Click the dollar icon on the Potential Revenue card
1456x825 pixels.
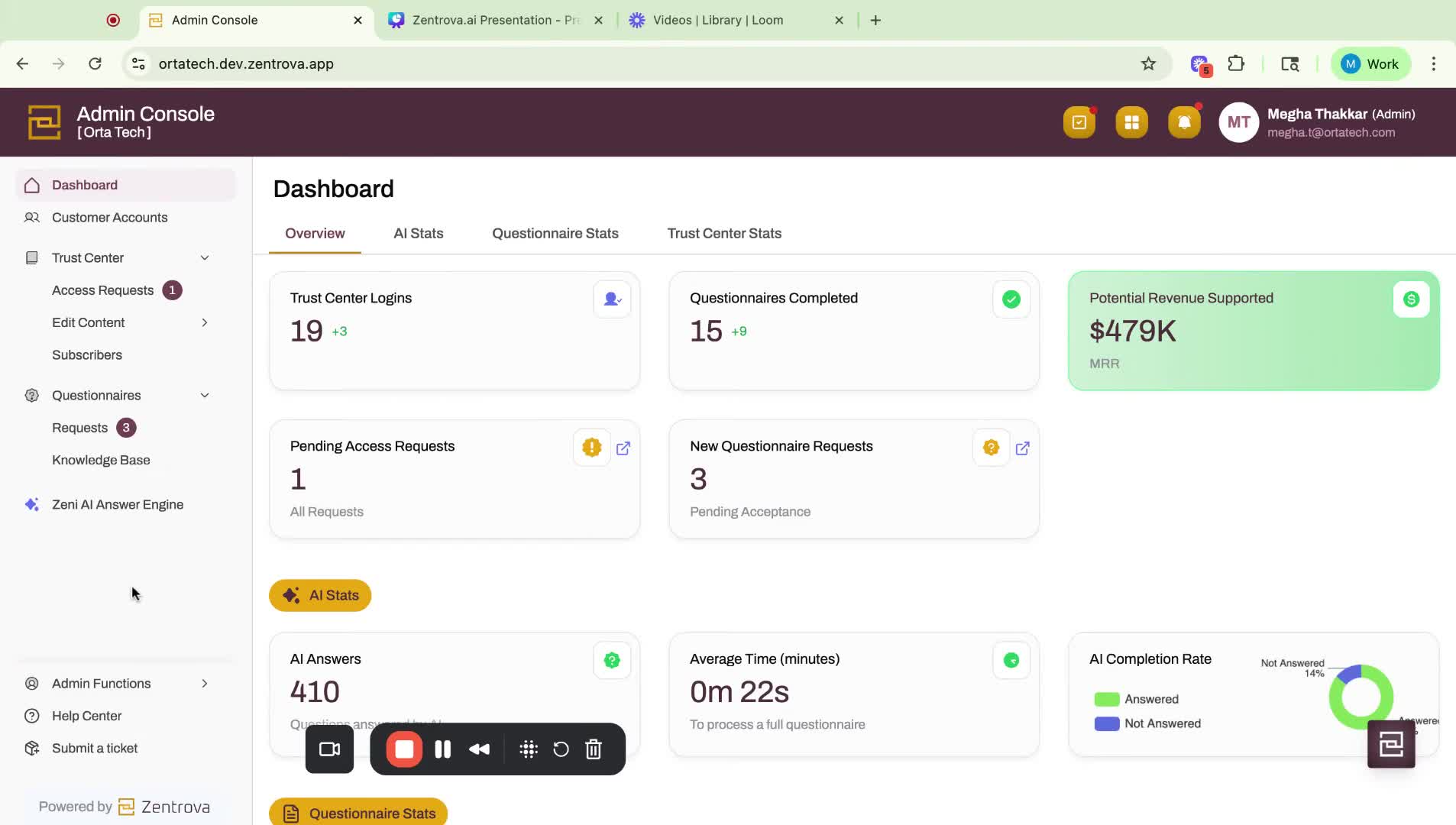point(1411,299)
